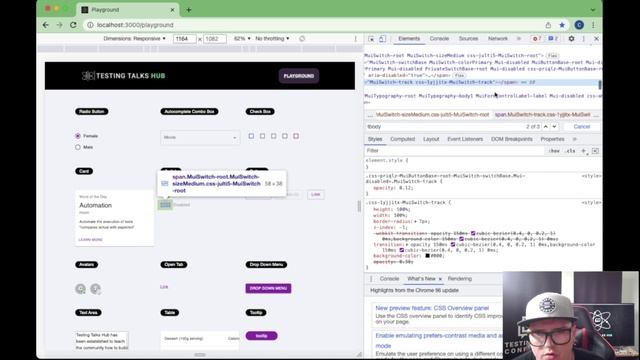Expand border-radius shorthand triangle
640x360 pixels.
[x=416, y=222]
